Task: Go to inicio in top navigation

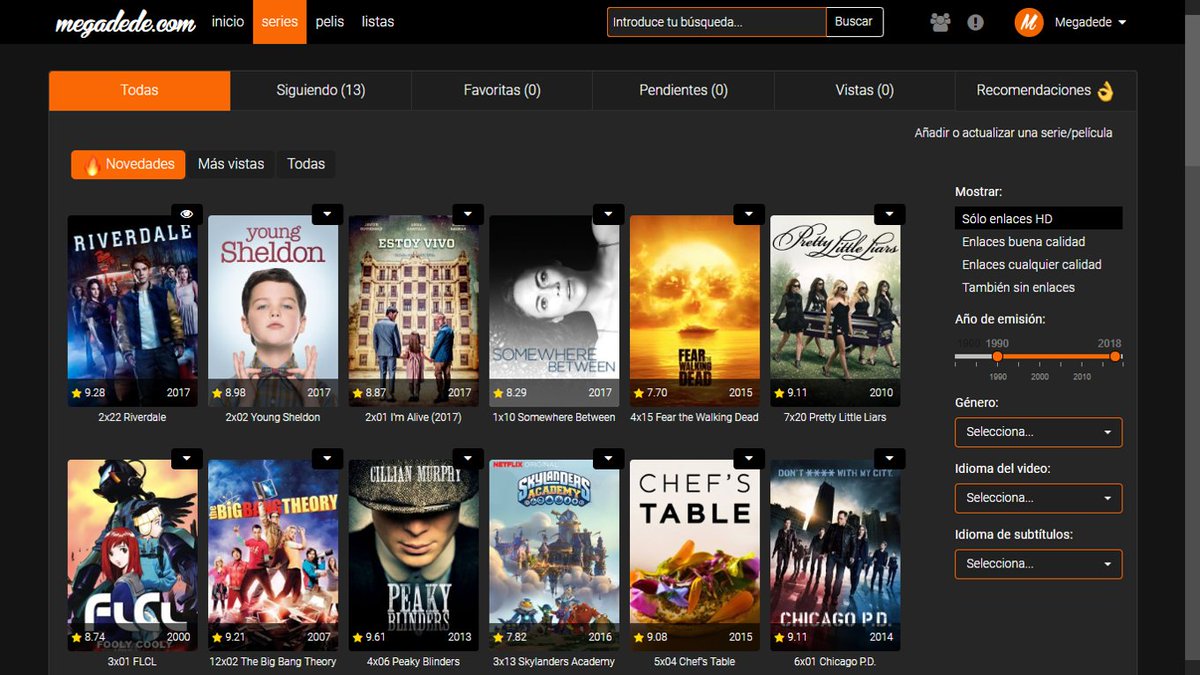Action: 228,21
